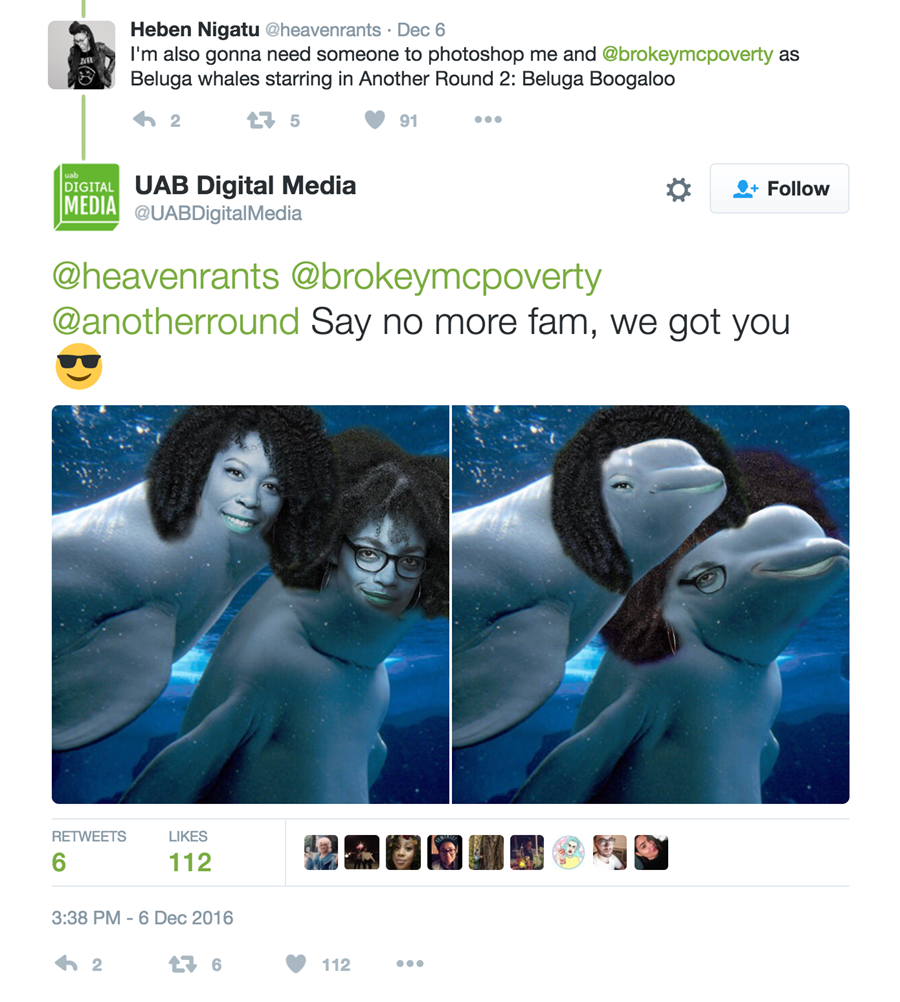The image size is (900, 1002).
Task: View the left photoshopped beluga image
Action: pos(251,605)
